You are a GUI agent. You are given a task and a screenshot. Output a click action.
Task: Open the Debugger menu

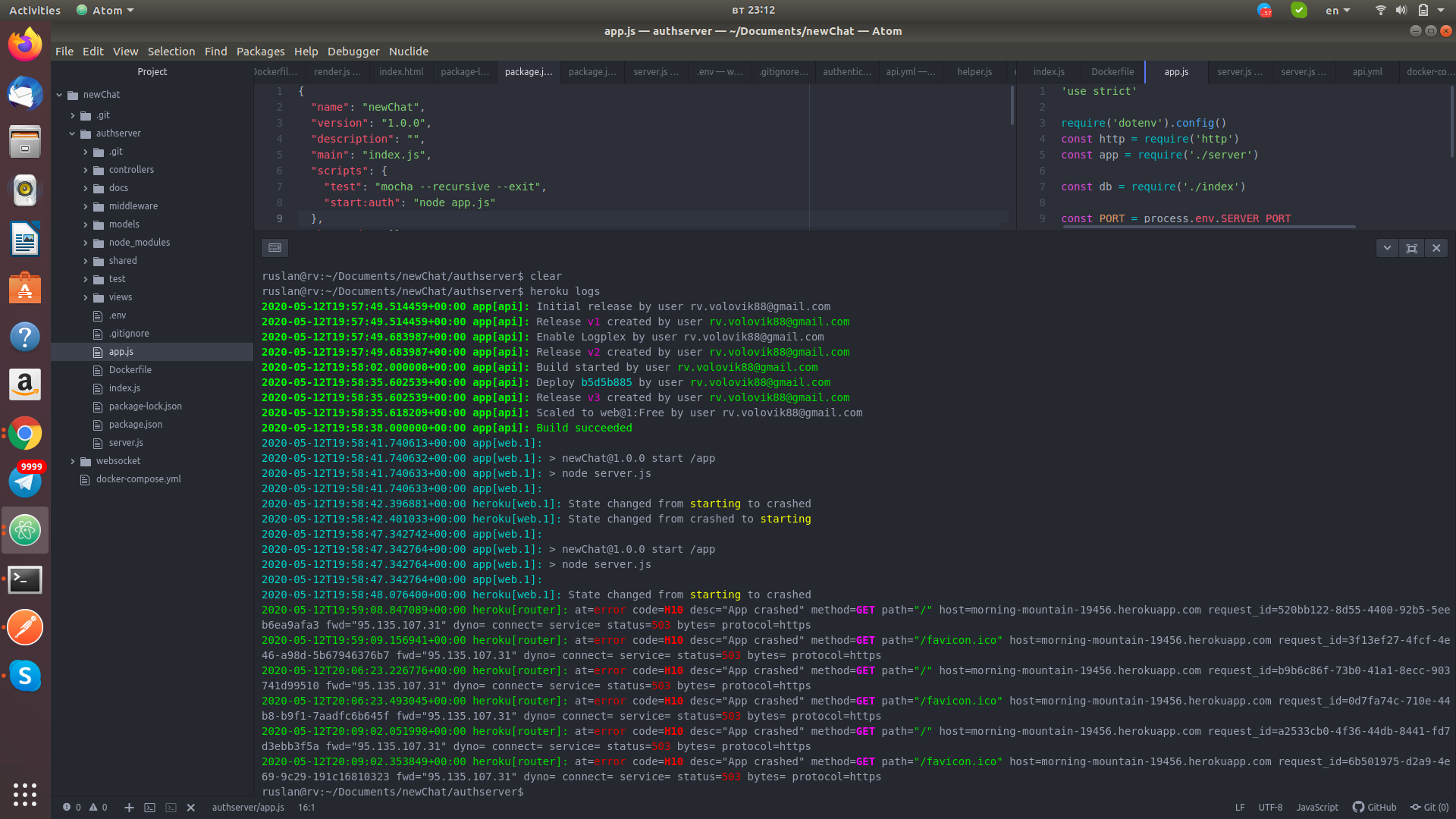[x=353, y=52]
